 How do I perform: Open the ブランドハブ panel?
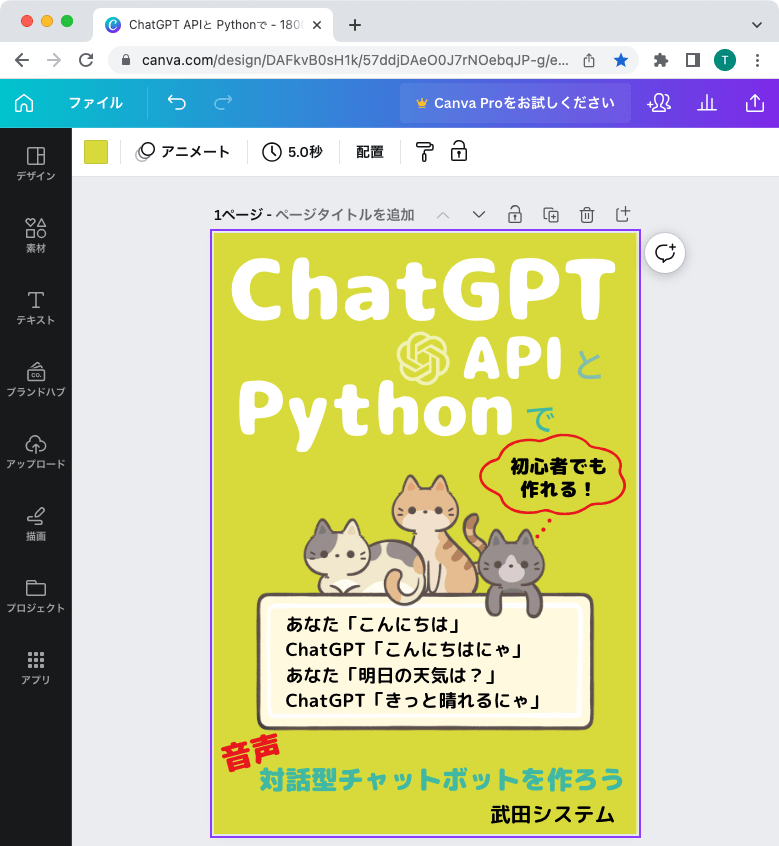pyautogui.click(x=36, y=380)
